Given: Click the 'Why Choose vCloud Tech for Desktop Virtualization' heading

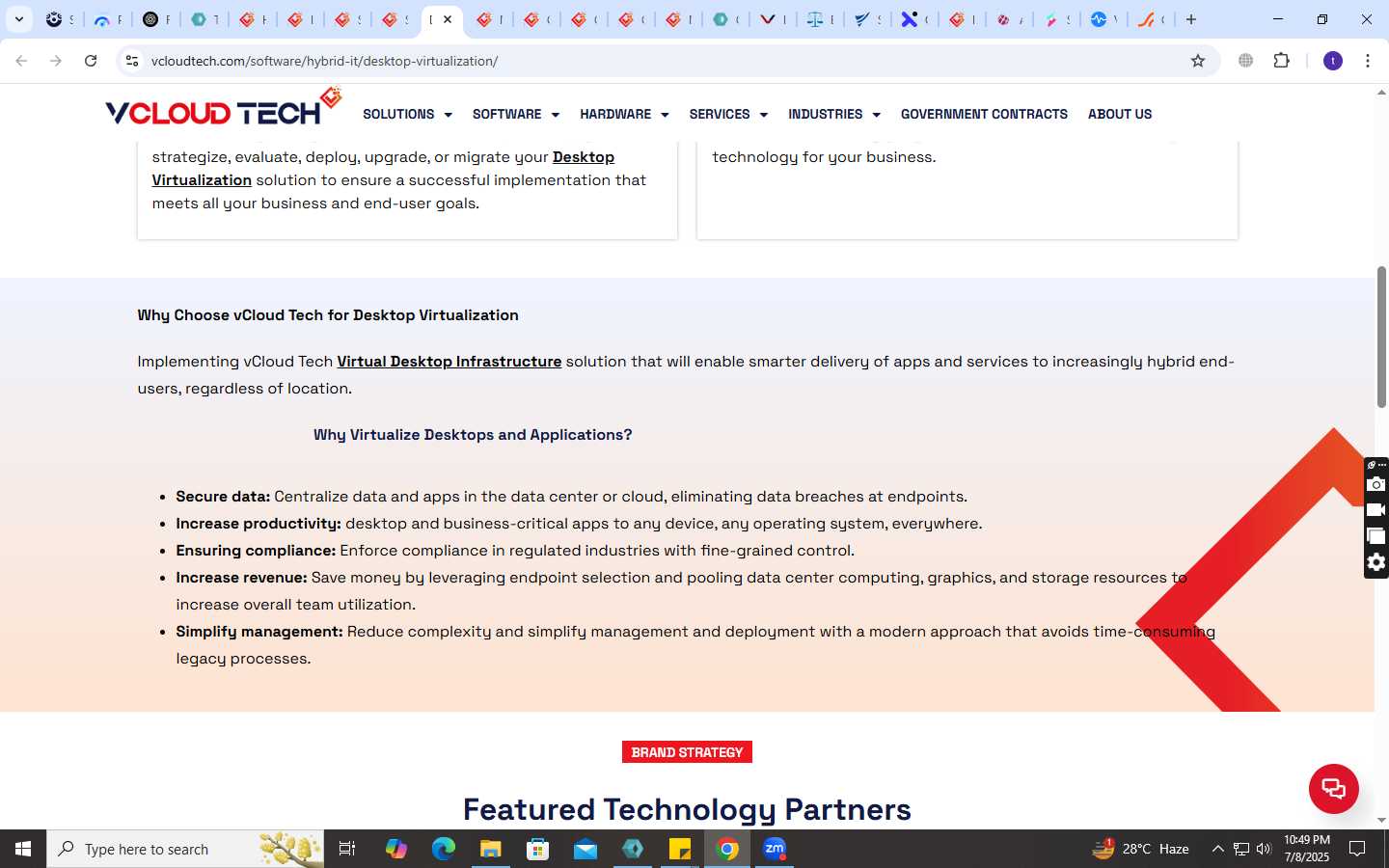Looking at the screenshot, I should [x=328, y=315].
